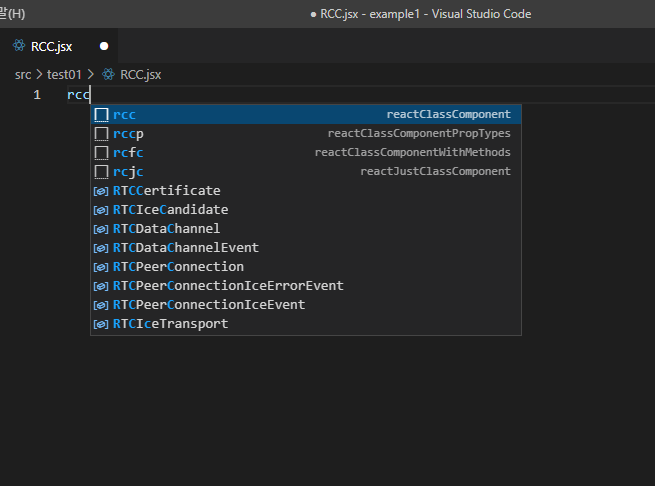Select the rccp snippet suggestion
The image size is (655, 486).
point(306,134)
